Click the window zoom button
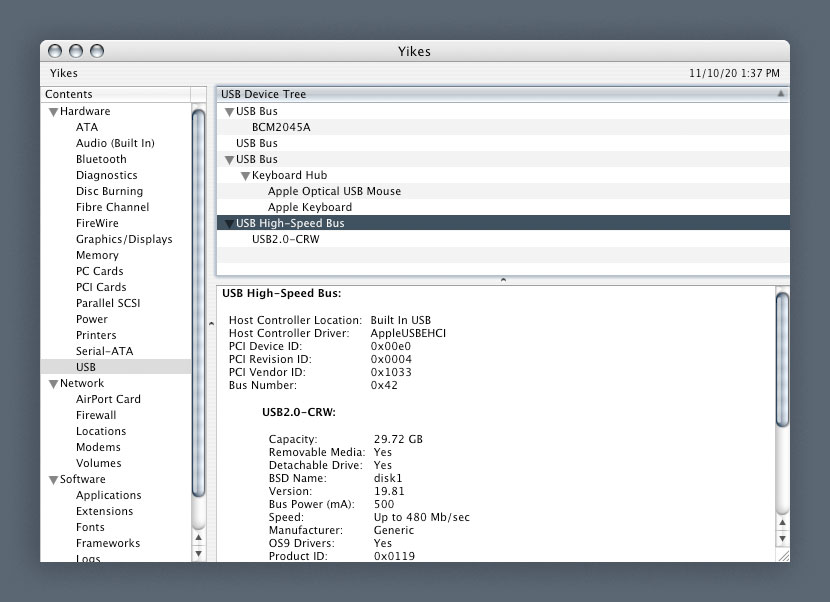Screen dimensions: 830x602 (x=97, y=51)
